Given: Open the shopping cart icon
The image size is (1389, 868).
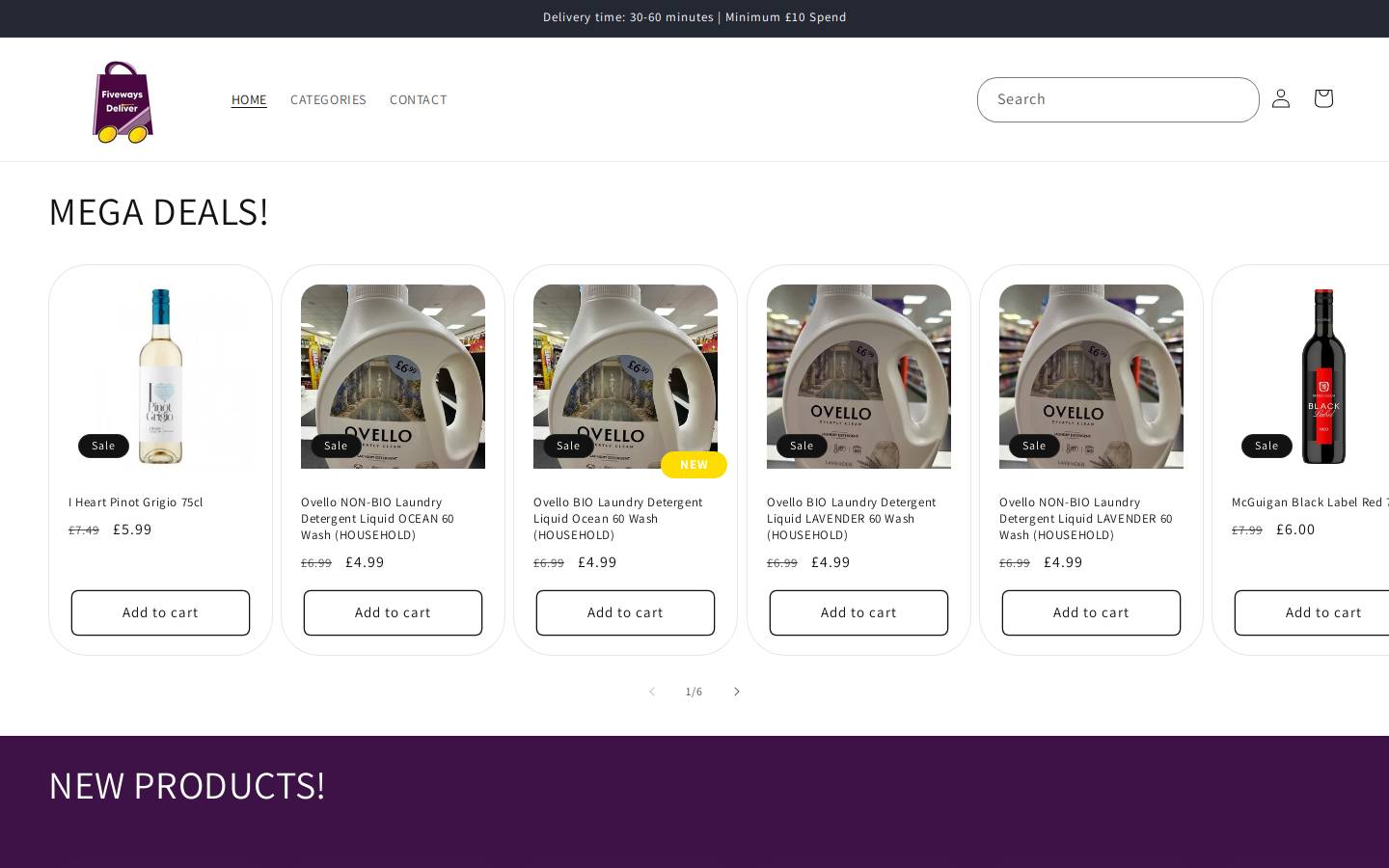Looking at the screenshot, I should [x=1323, y=98].
